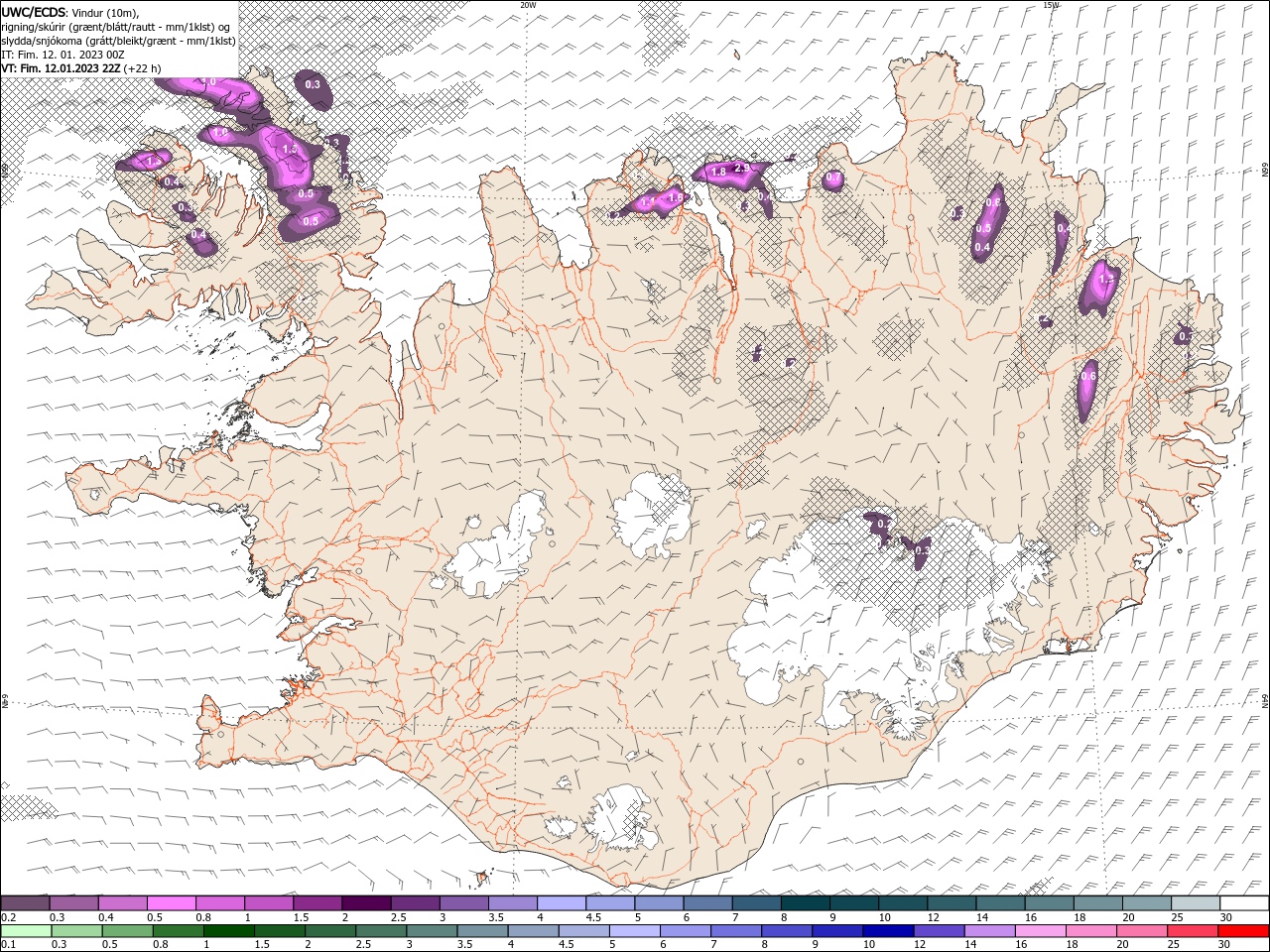Click the darkest green bottom-row swatch at 1
1270x952 pixels.
pyautogui.click(x=227, y=931)
